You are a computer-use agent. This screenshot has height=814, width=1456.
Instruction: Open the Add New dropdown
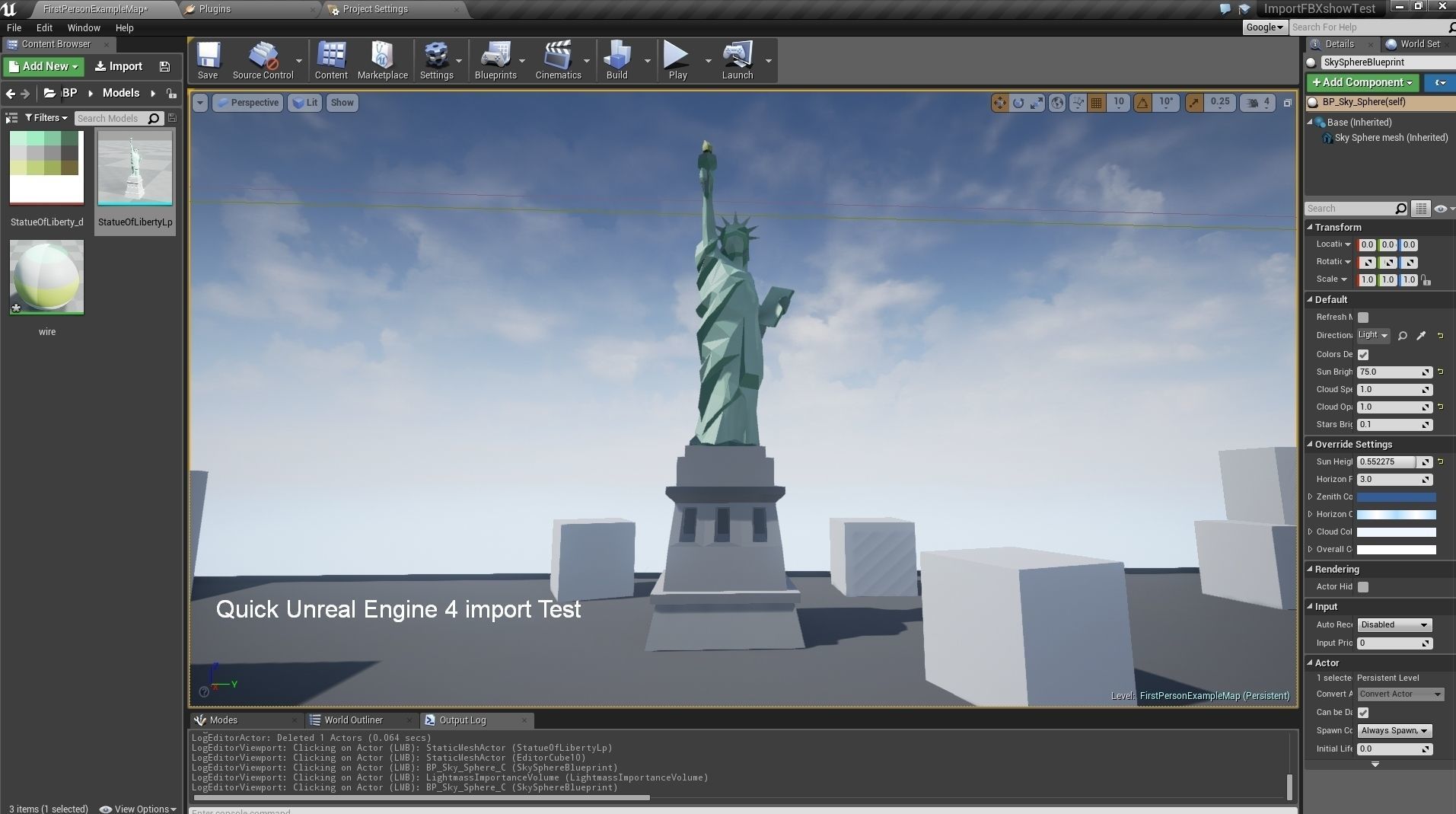[43, 67]
